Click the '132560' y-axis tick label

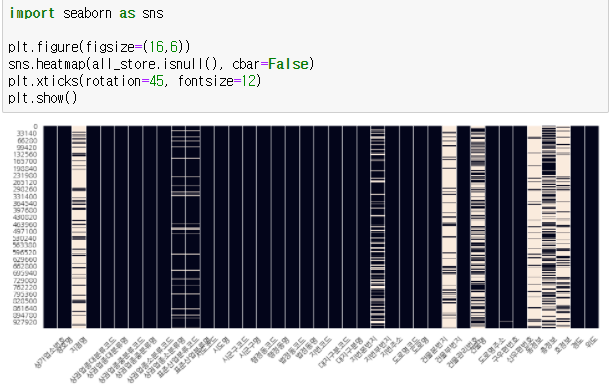25,155
